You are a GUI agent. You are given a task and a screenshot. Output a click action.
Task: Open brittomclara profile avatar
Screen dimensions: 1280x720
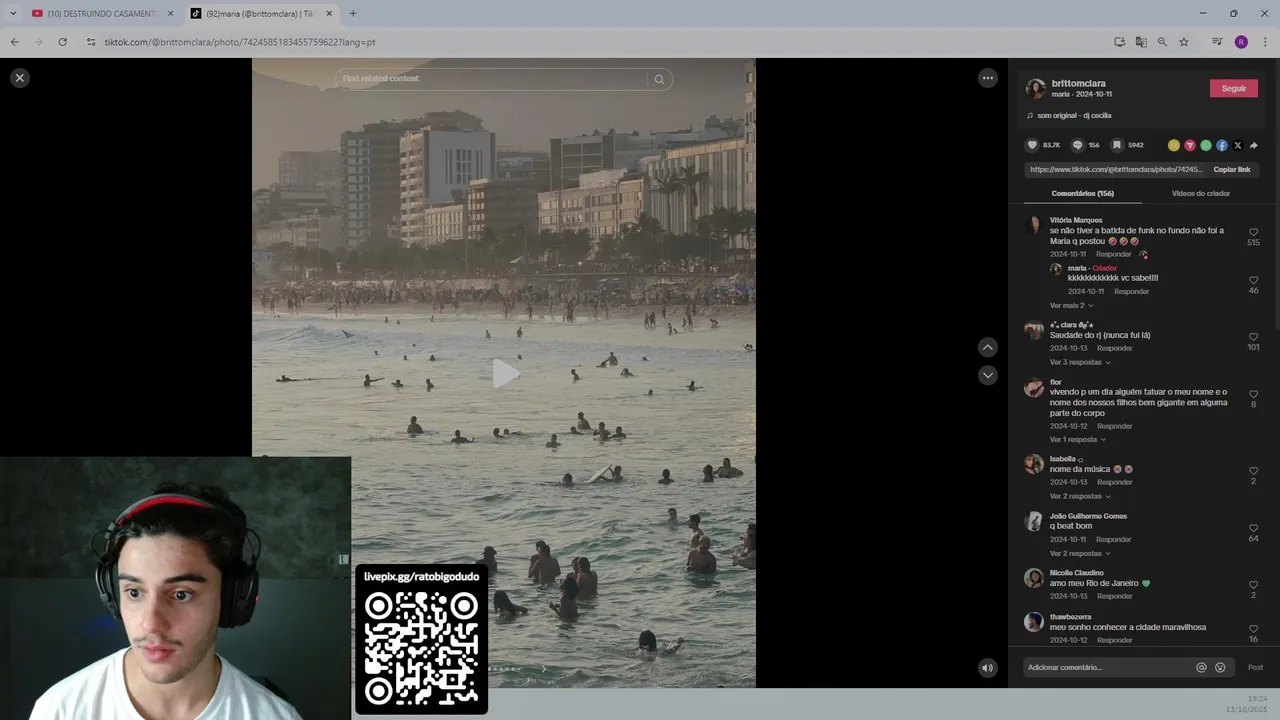(1036, 89)
